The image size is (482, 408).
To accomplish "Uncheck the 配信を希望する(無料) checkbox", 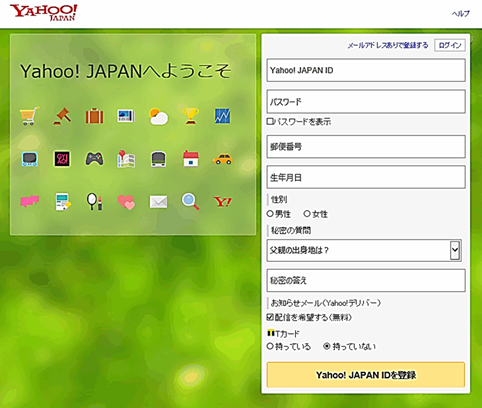I will click(x=270, y=317).
